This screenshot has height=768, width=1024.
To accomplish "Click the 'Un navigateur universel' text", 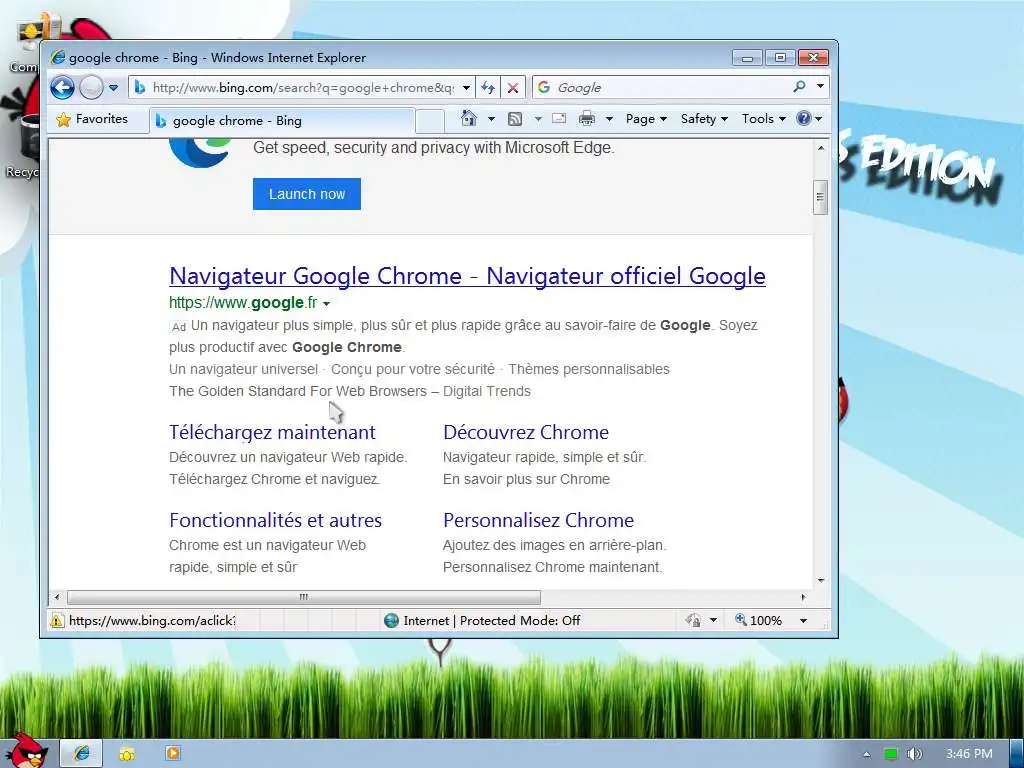I will point(244,369).
